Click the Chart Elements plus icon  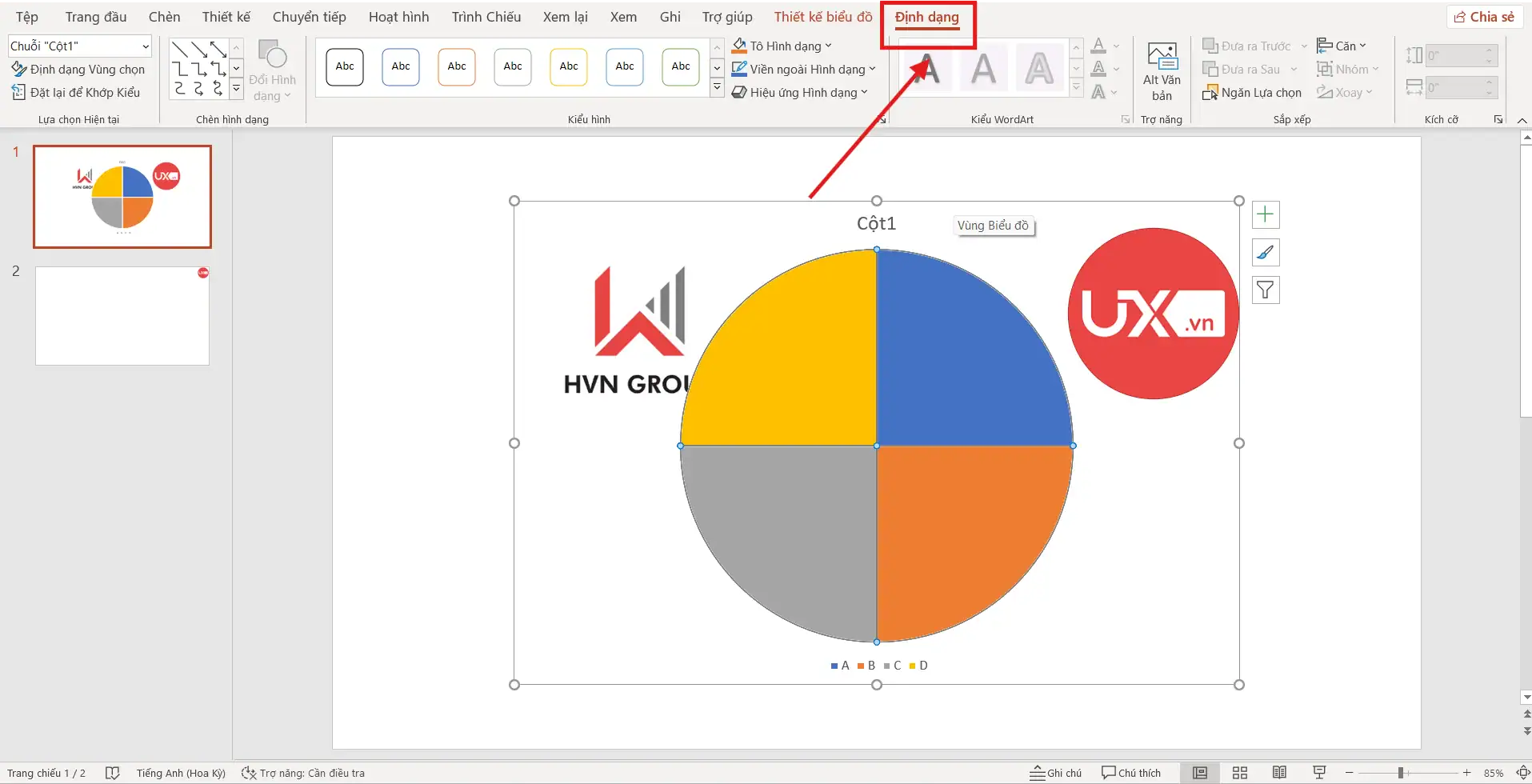[x=1265, y=214]
